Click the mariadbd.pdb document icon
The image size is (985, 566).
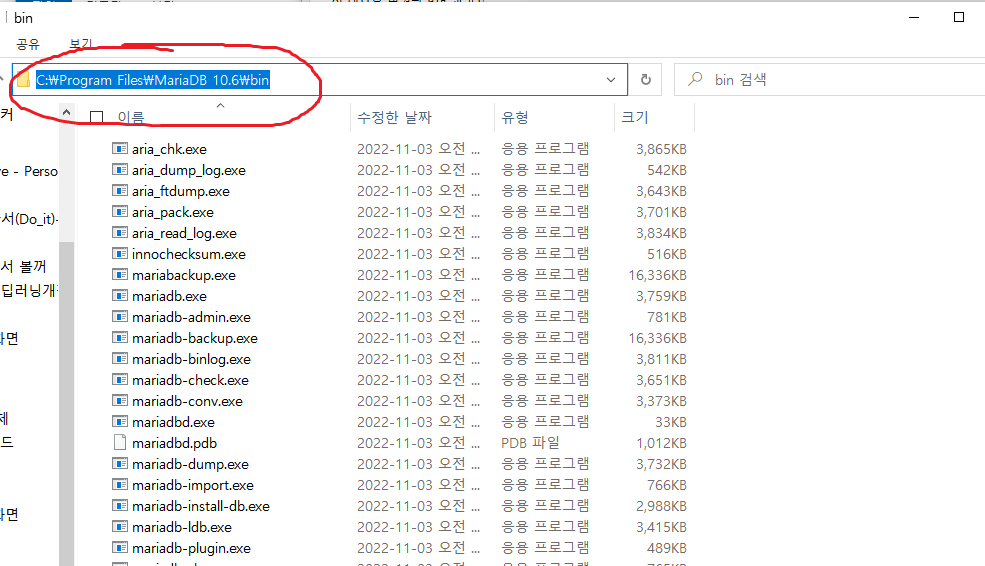[120, 443]
